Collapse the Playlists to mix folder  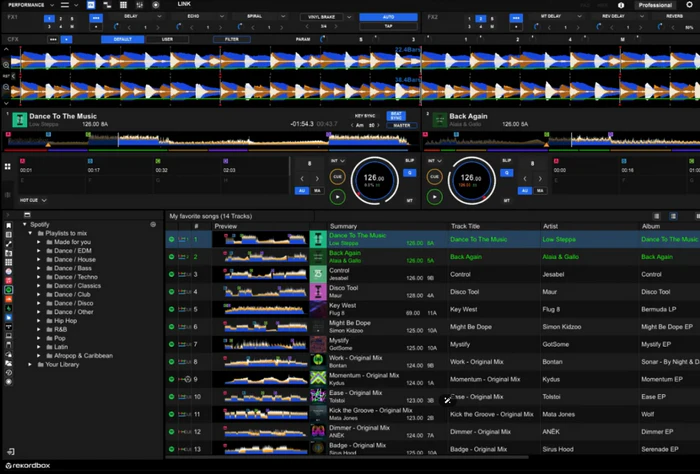coord(29,233)
